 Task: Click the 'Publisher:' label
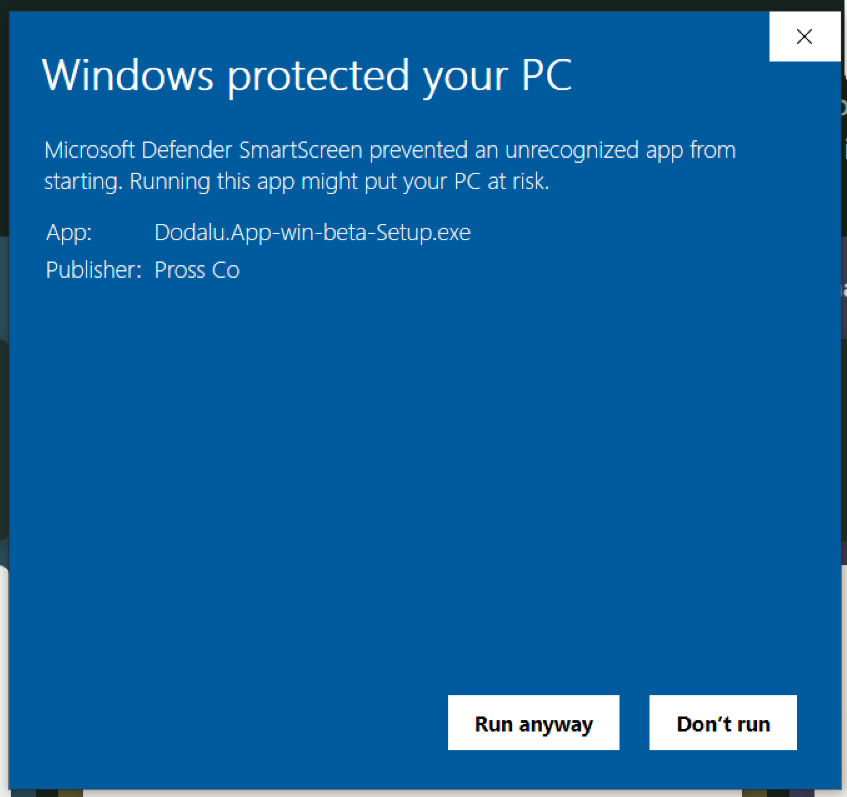click(93, 270)
